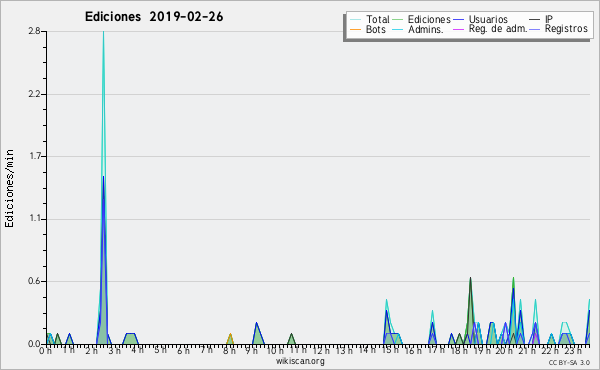
Task: Click the CC BY-SA 3.0 license text
Action: (x=569, y=362)
